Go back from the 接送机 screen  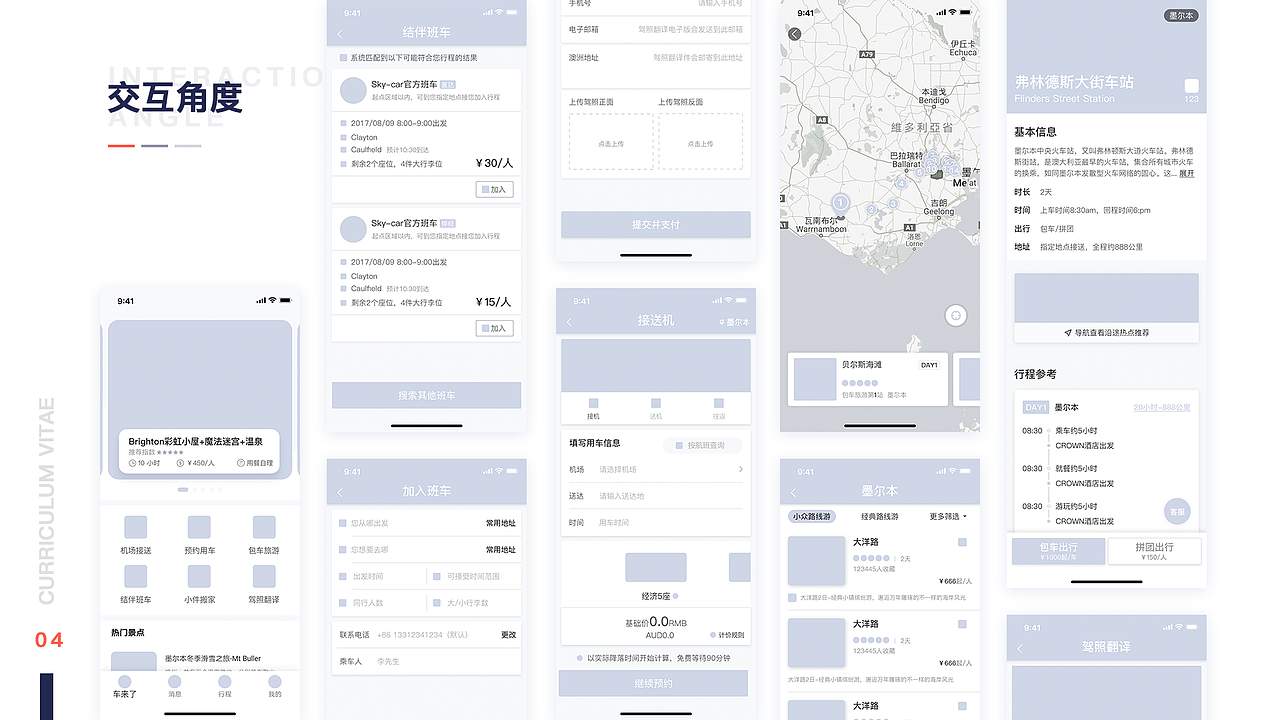(x=570, y=322)
